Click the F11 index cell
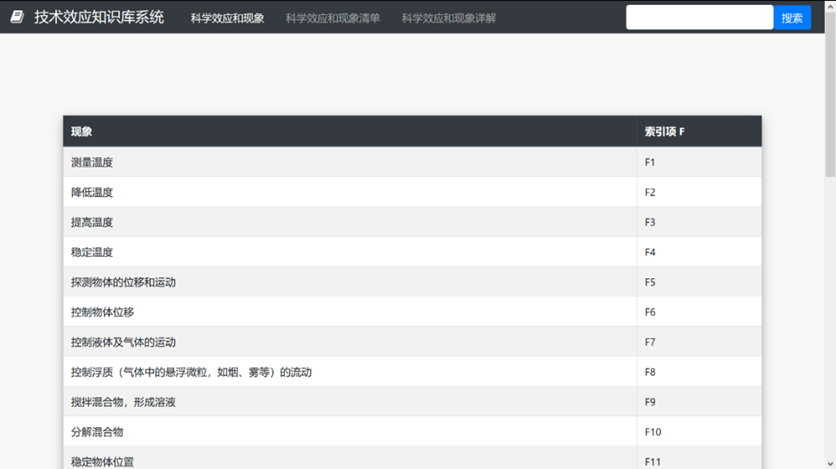This screenshot has width=836, height=469. 699,458
